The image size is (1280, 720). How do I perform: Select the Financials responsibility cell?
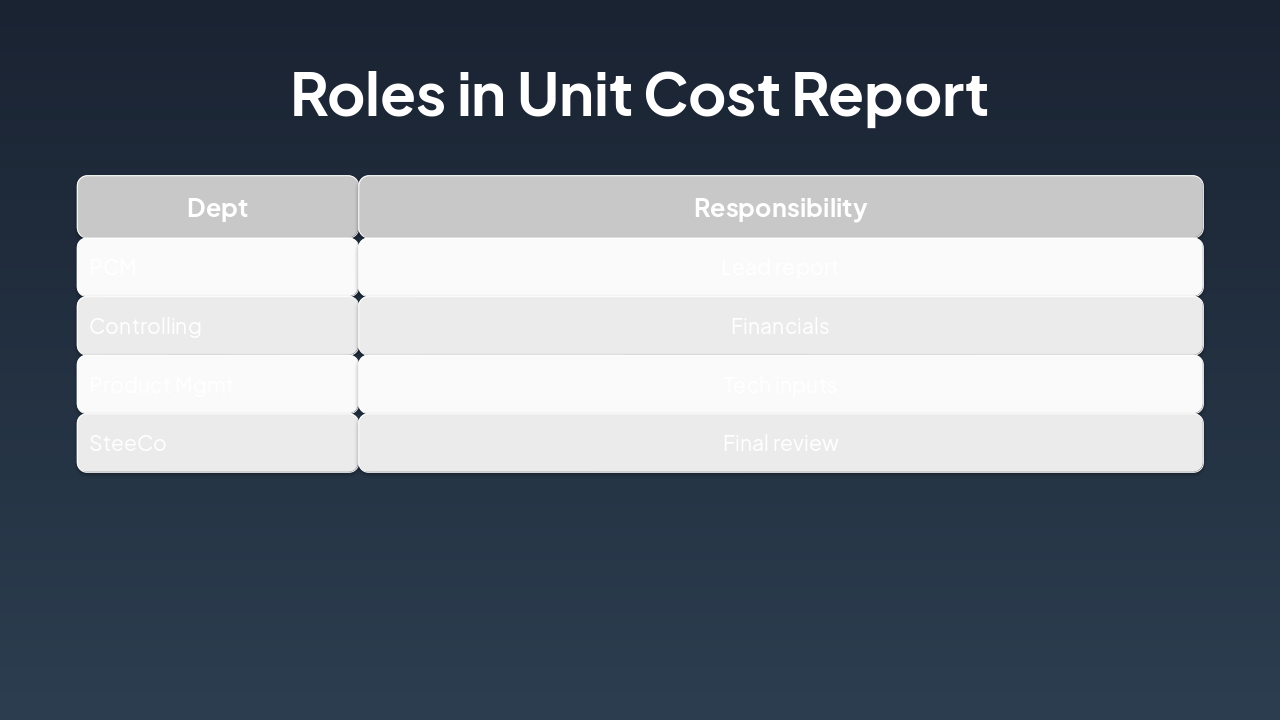780,326
